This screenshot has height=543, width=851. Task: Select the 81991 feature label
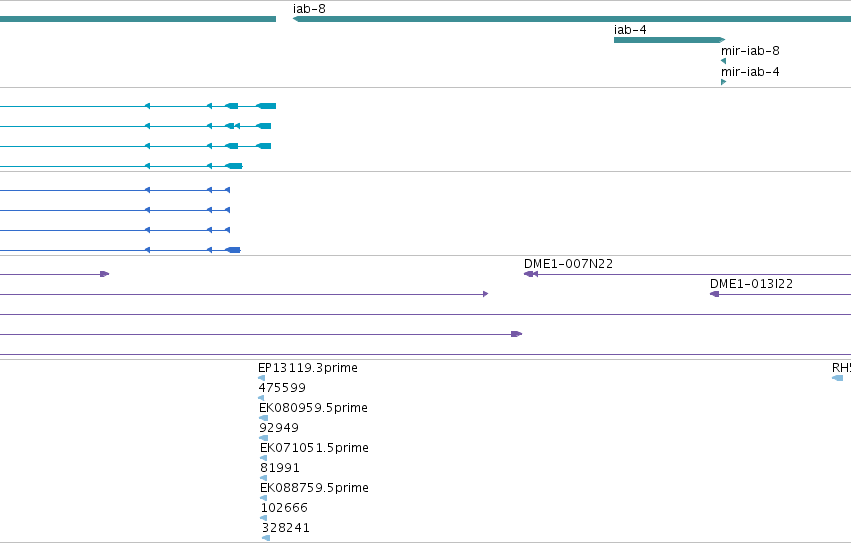click(x=280, y=468)
